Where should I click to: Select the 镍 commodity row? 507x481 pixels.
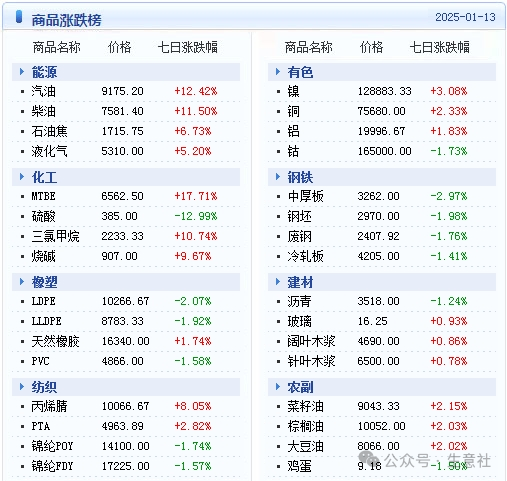382,91
